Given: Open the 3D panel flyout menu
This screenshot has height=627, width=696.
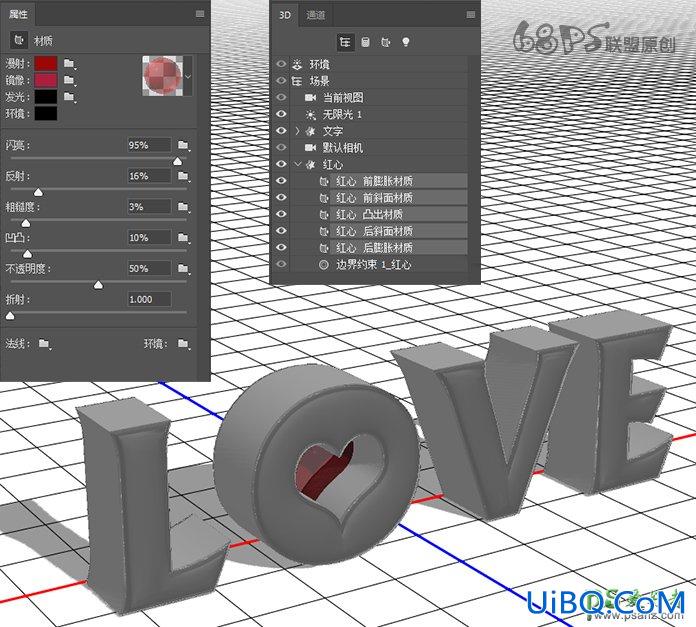Looking at the screenshot, I should (x=471, y=15).
